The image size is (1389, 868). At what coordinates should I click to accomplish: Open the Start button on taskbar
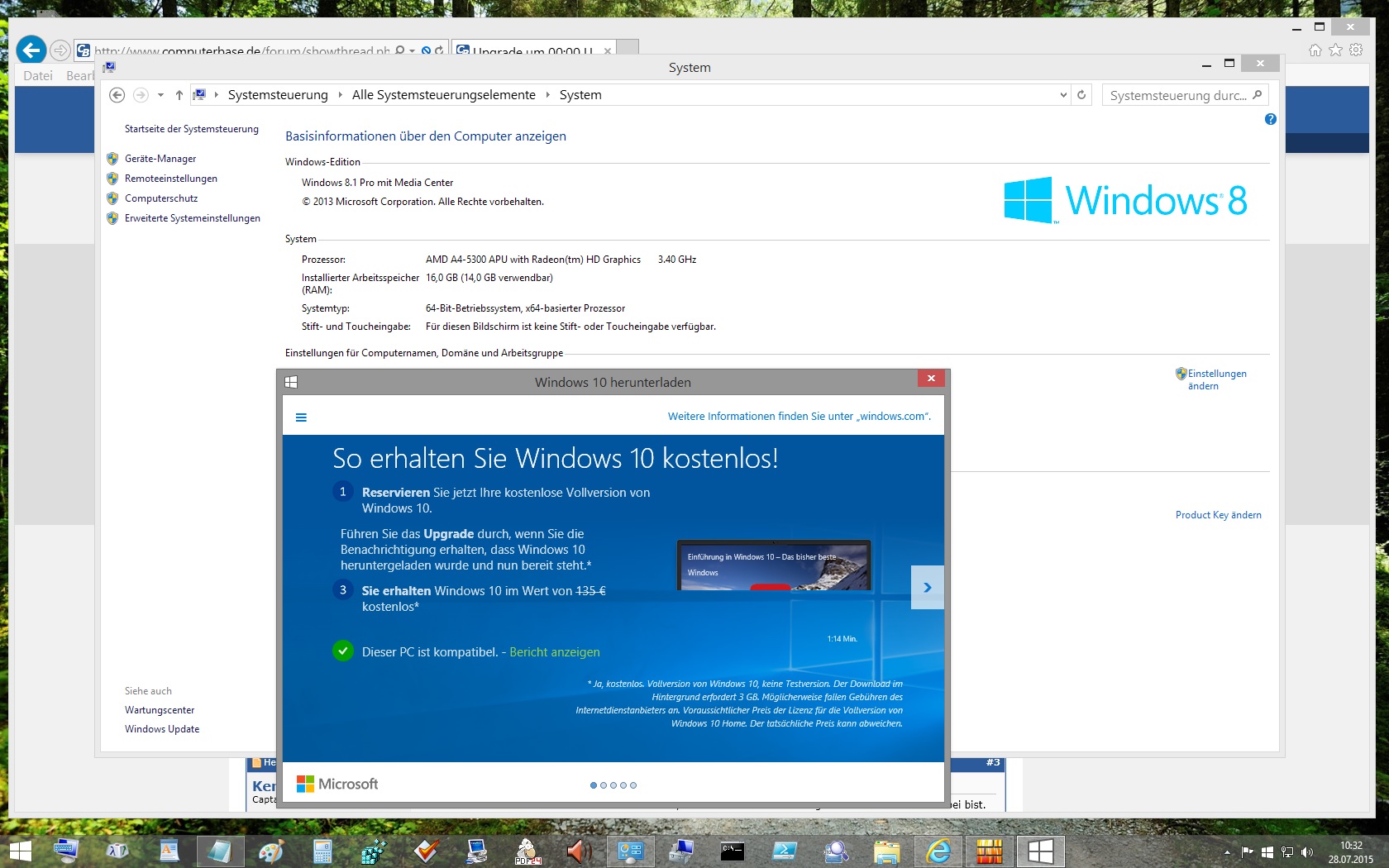coord(20,851)
